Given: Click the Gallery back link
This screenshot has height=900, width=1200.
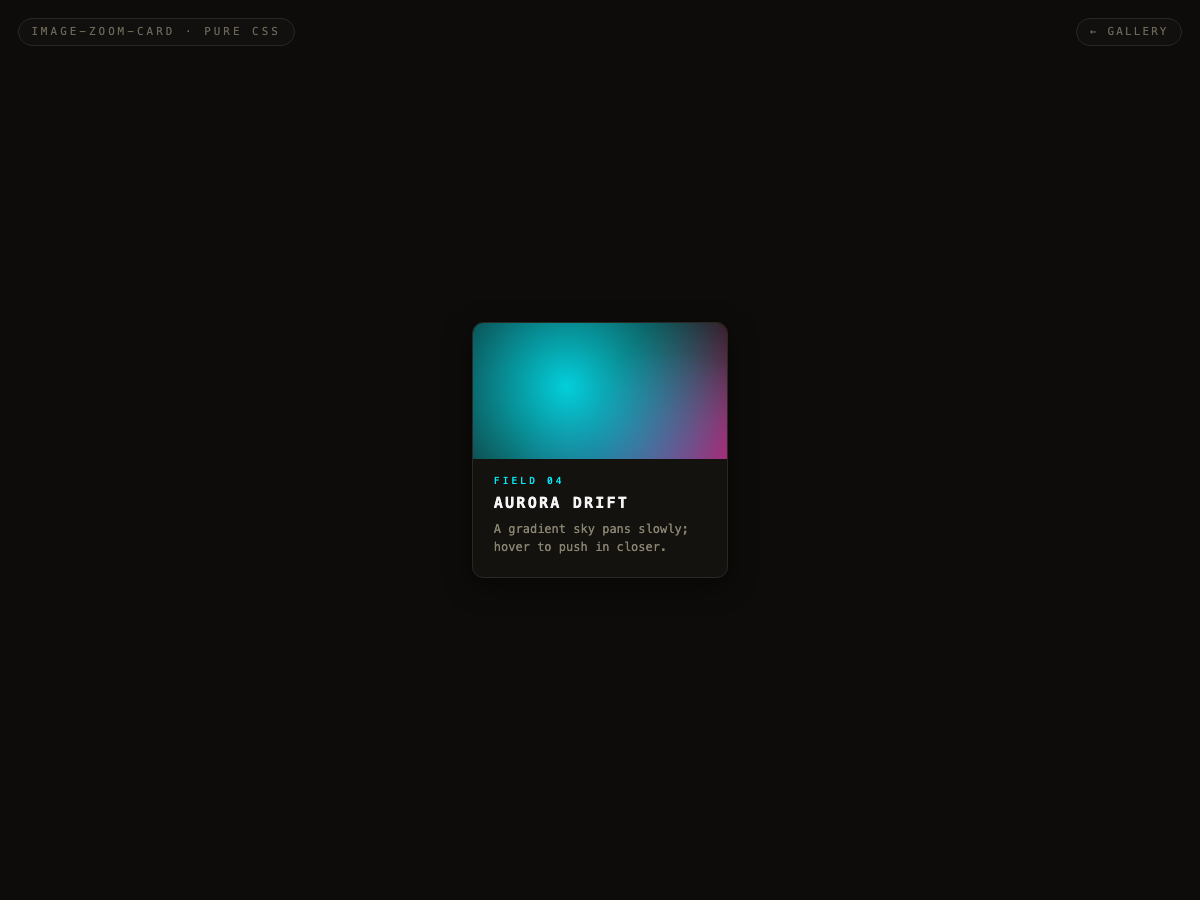Looking at the screenshot, I should (x=1128, y=32).
